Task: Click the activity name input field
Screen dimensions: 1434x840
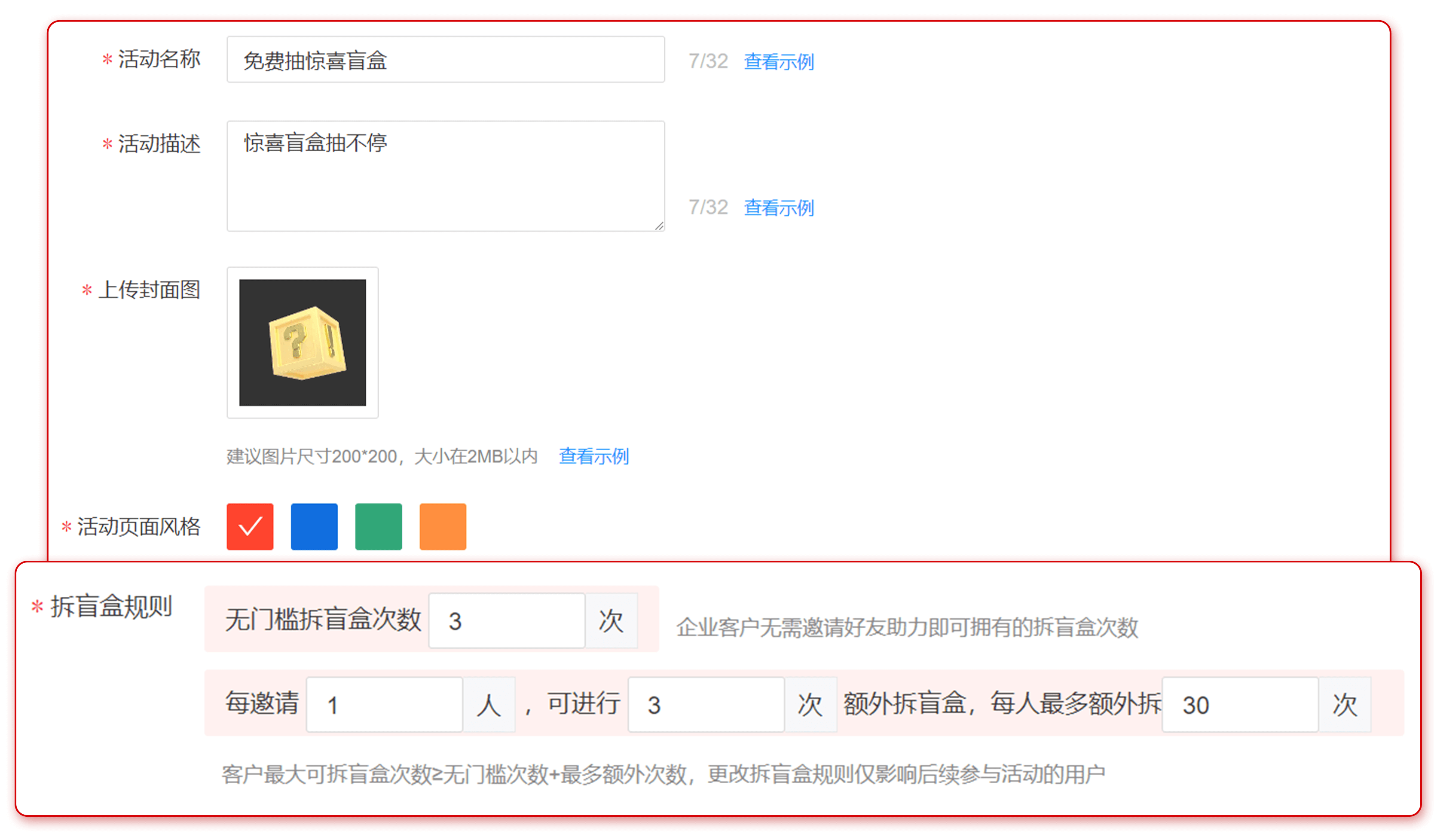Action: (446, 60)
